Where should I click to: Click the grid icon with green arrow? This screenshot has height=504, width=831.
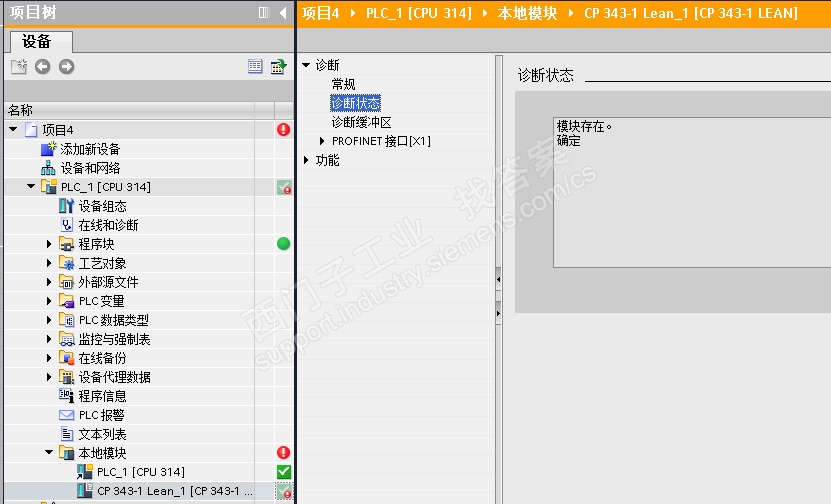point(278,66)
